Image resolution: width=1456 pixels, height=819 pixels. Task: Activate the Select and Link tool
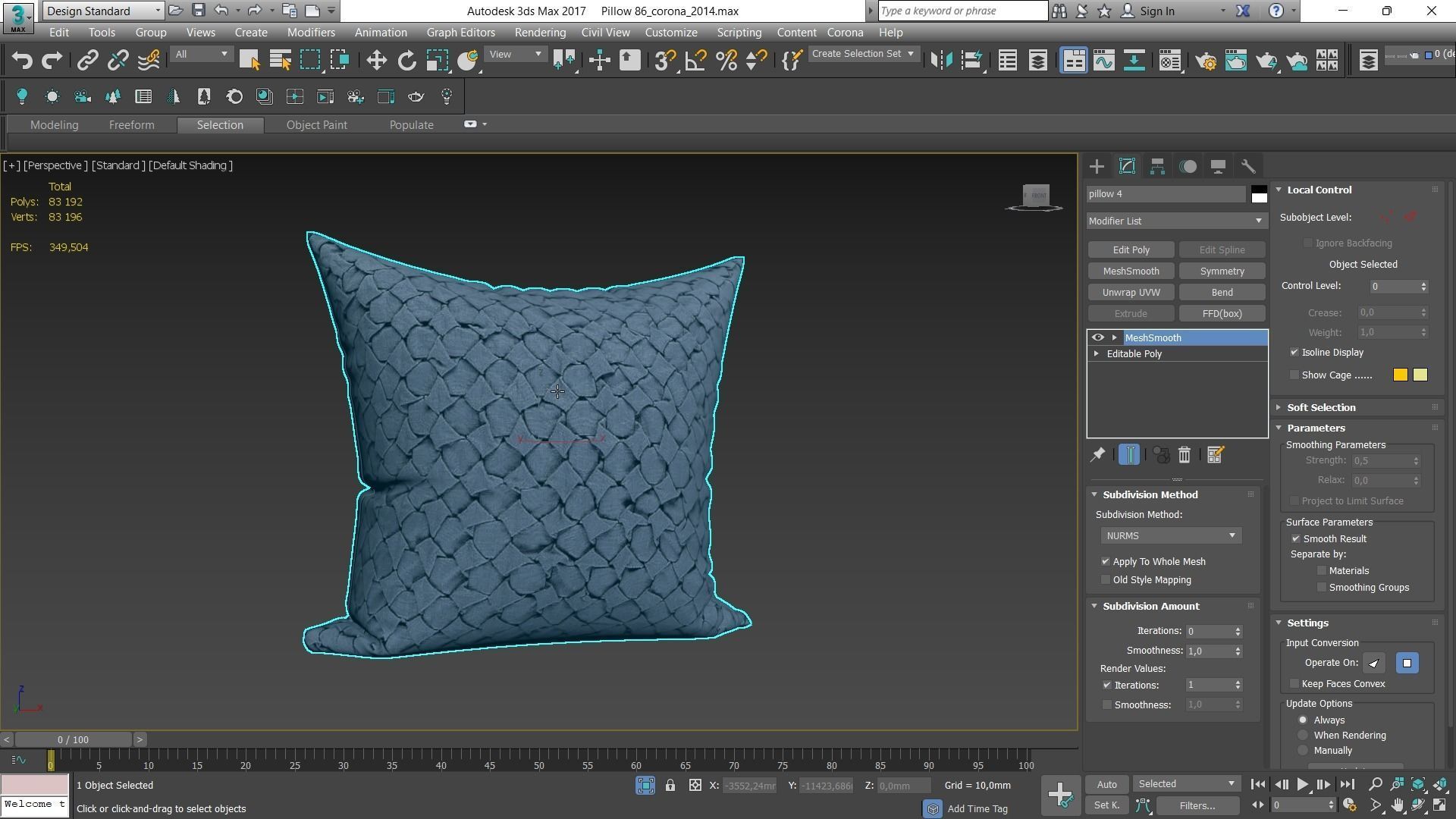tap(87, 61)
